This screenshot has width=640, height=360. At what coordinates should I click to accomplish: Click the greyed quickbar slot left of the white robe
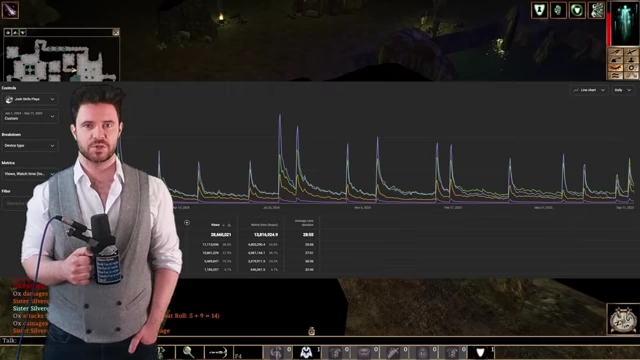[x=277, y=352]
